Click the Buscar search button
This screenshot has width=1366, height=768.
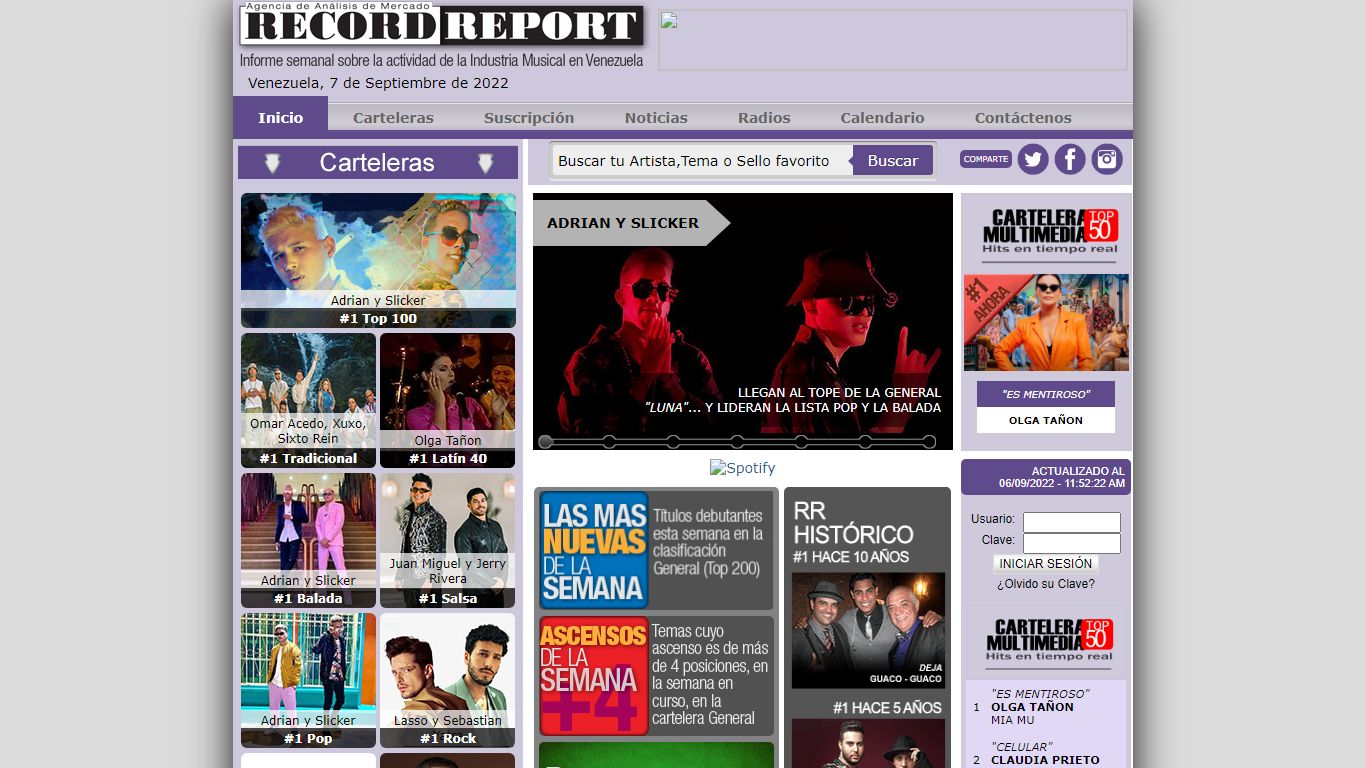[x=893, y=160]
